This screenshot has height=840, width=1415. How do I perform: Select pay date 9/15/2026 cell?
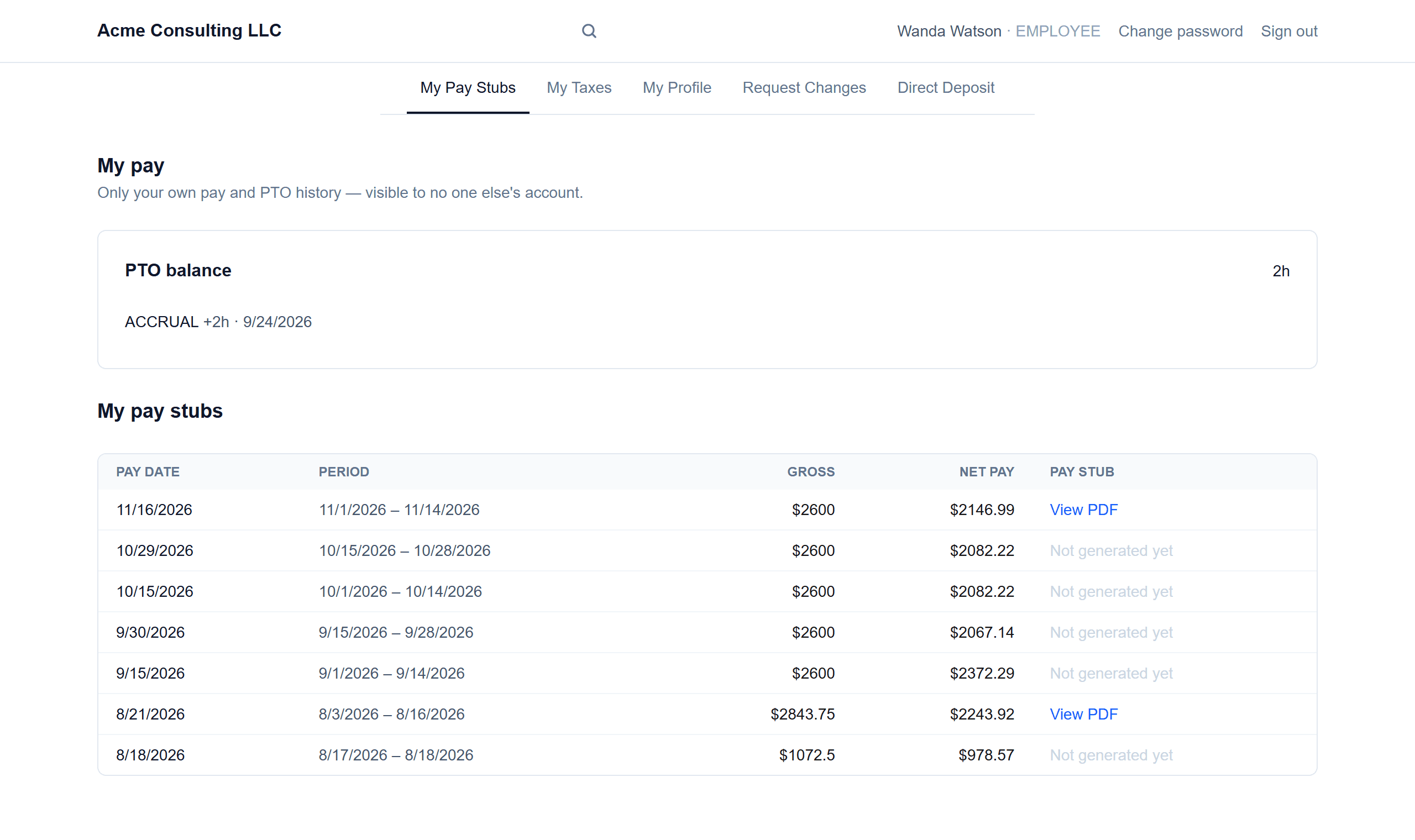(150, 673)
